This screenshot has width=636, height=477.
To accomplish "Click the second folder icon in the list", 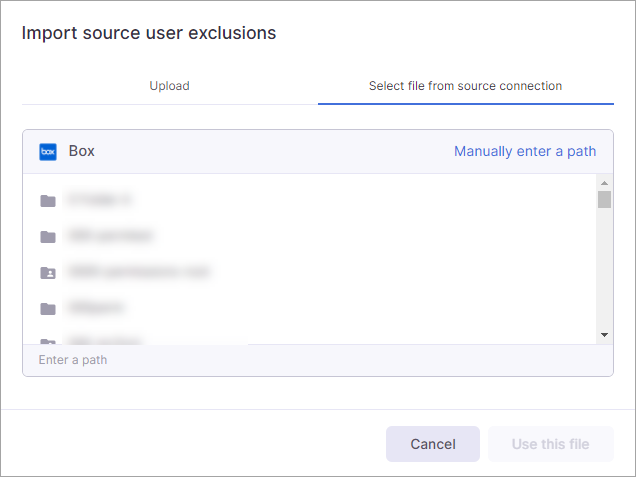I will (48, 237).
